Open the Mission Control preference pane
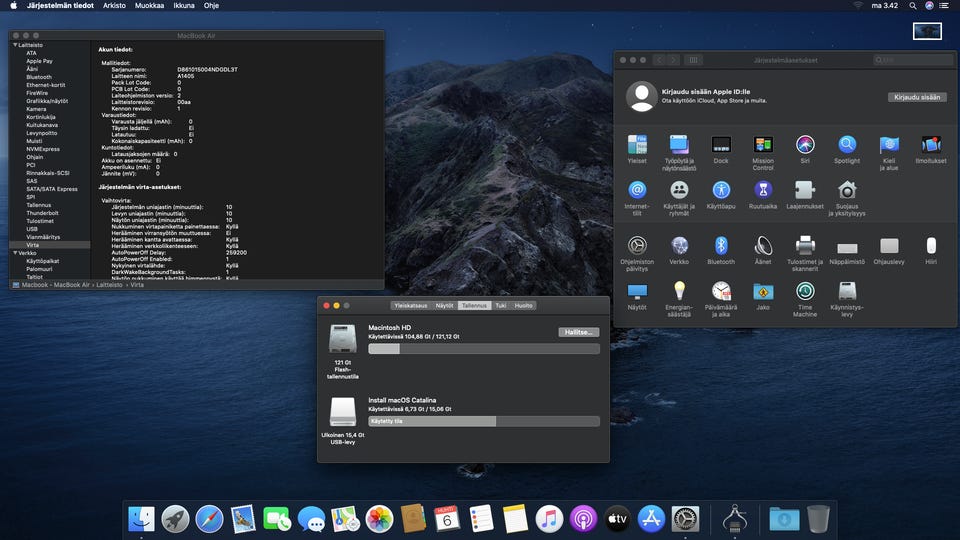960x540 pixels. 763,145
